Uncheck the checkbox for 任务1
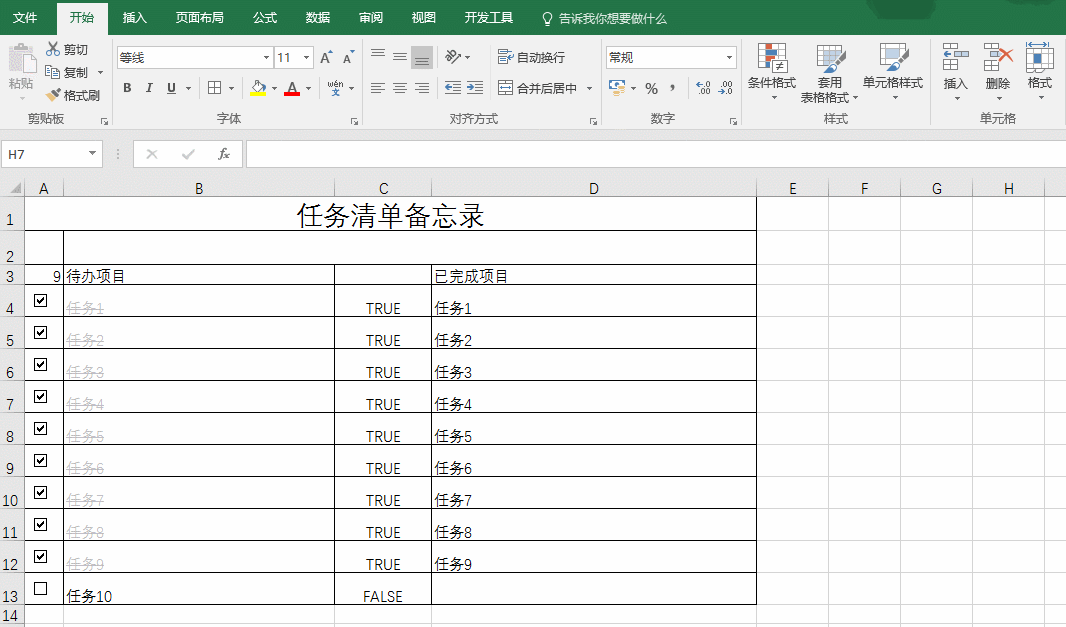Screen dimensions: 1066x627 (41, 300)
